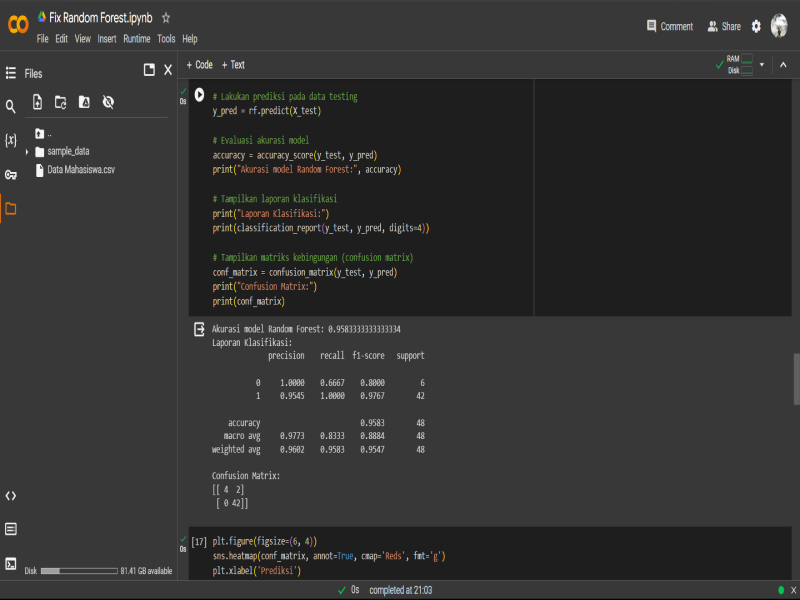Mount Google Drive from Files toolbar

[x=85, y=102]
